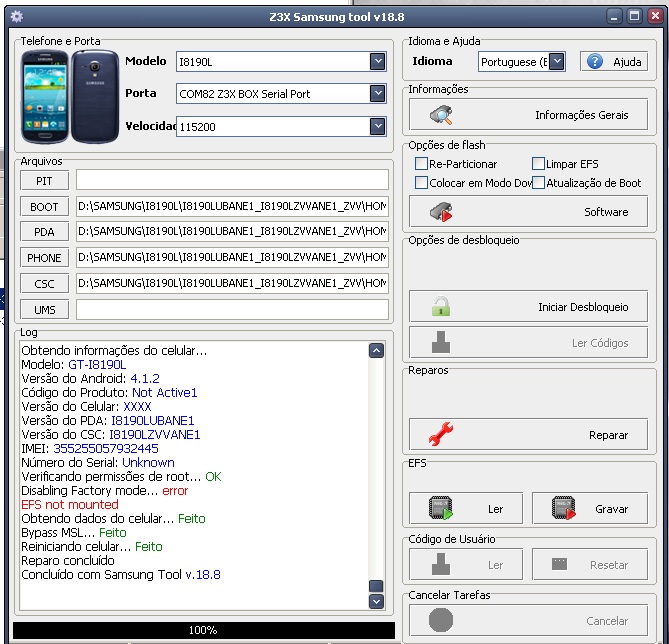Click 'Disabling Factory mode... error' line
The image size is (669, 644).
105,490
